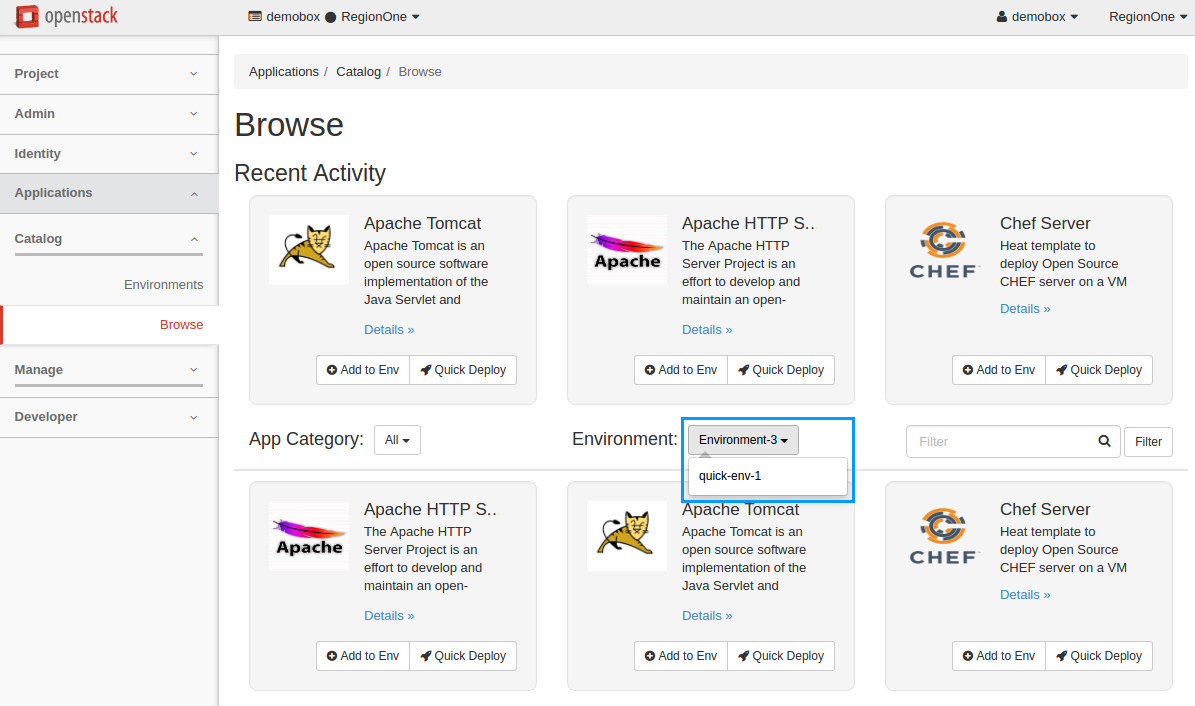The height and width of the screenshot is (706, 1195).
Task: Expand the Manage sidebar section
Action: tap(108, 370)
